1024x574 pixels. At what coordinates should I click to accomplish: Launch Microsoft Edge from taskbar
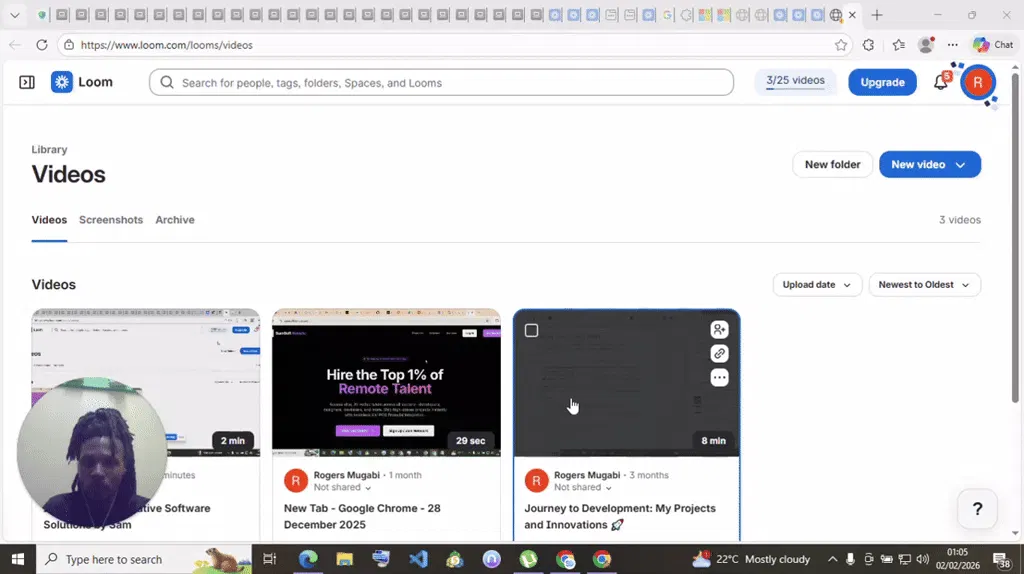click(308, 559)
